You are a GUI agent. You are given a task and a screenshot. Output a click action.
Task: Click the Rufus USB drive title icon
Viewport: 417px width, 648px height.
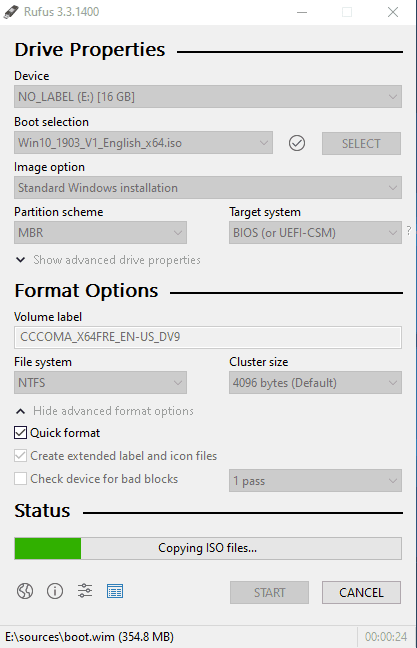pos(11,12)
